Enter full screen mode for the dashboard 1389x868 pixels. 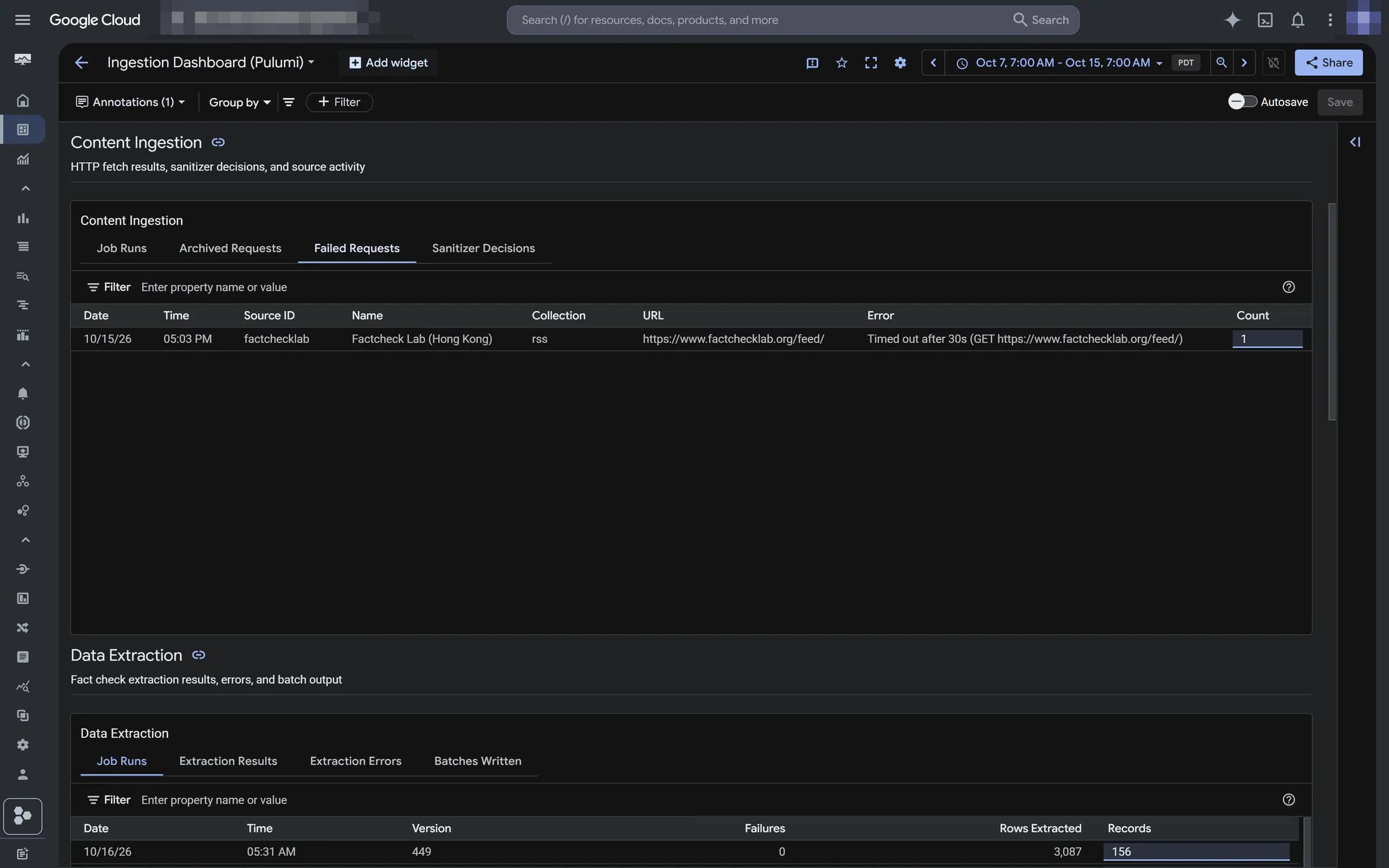pyautogui.click(x=870, y=62)
